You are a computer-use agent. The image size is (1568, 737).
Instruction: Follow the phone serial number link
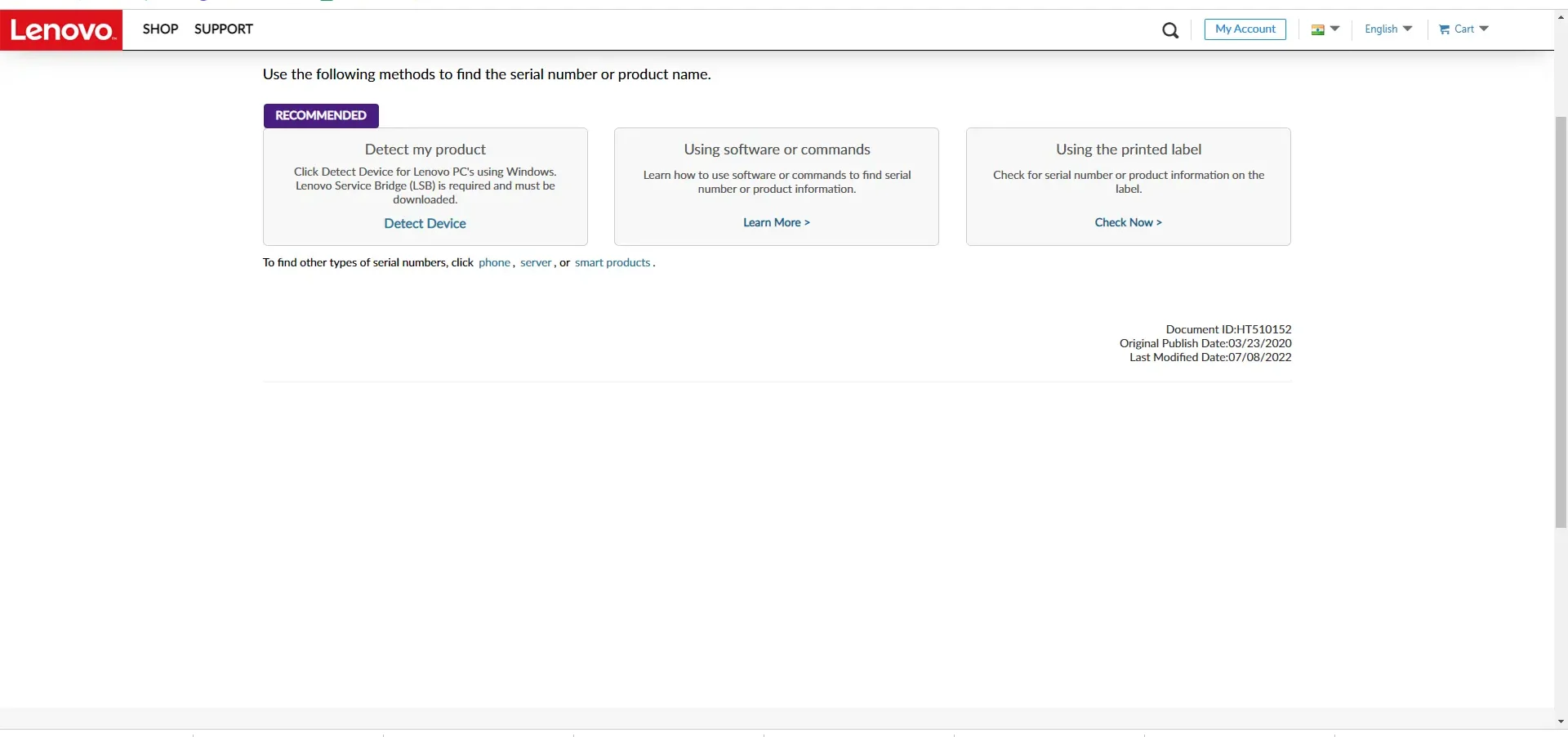pos(494,262)
